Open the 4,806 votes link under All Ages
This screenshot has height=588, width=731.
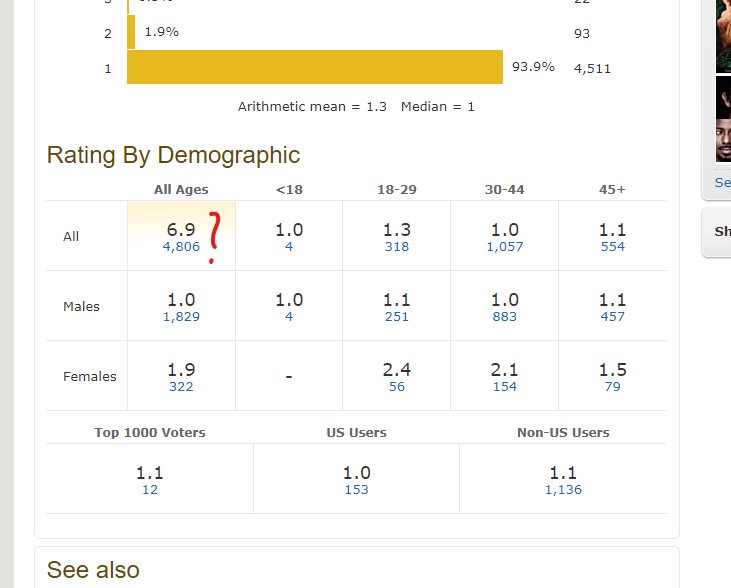tap(181, 246)
